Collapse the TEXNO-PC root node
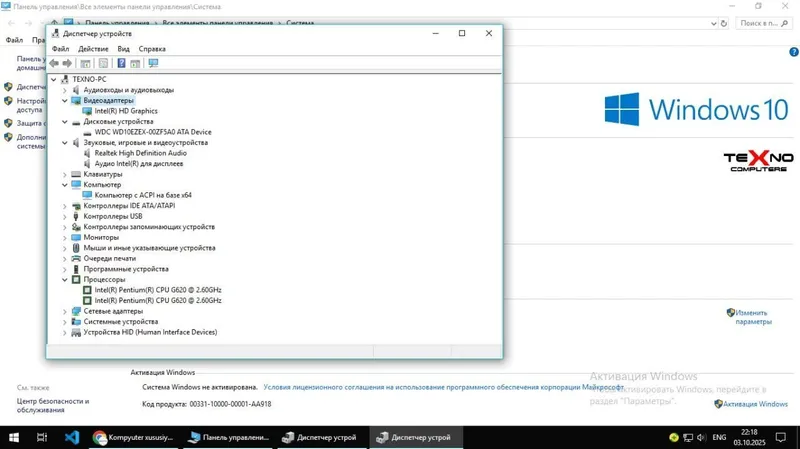Viewport: 800px width, 449px height. pyautogui.click(x=54, y=80)
